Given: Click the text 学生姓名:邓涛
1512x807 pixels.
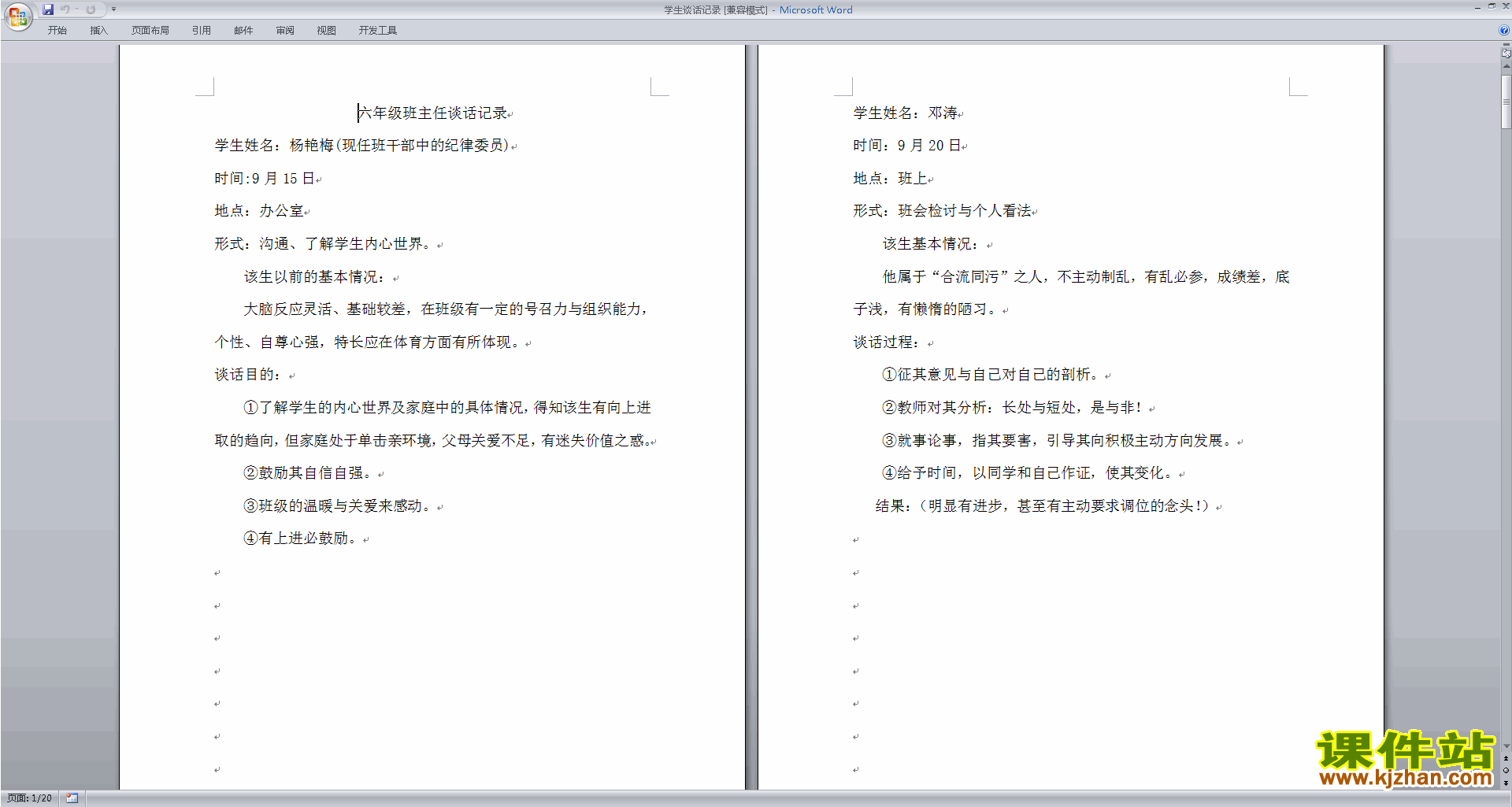Looking at the screenshot, I should coord(906,113).
